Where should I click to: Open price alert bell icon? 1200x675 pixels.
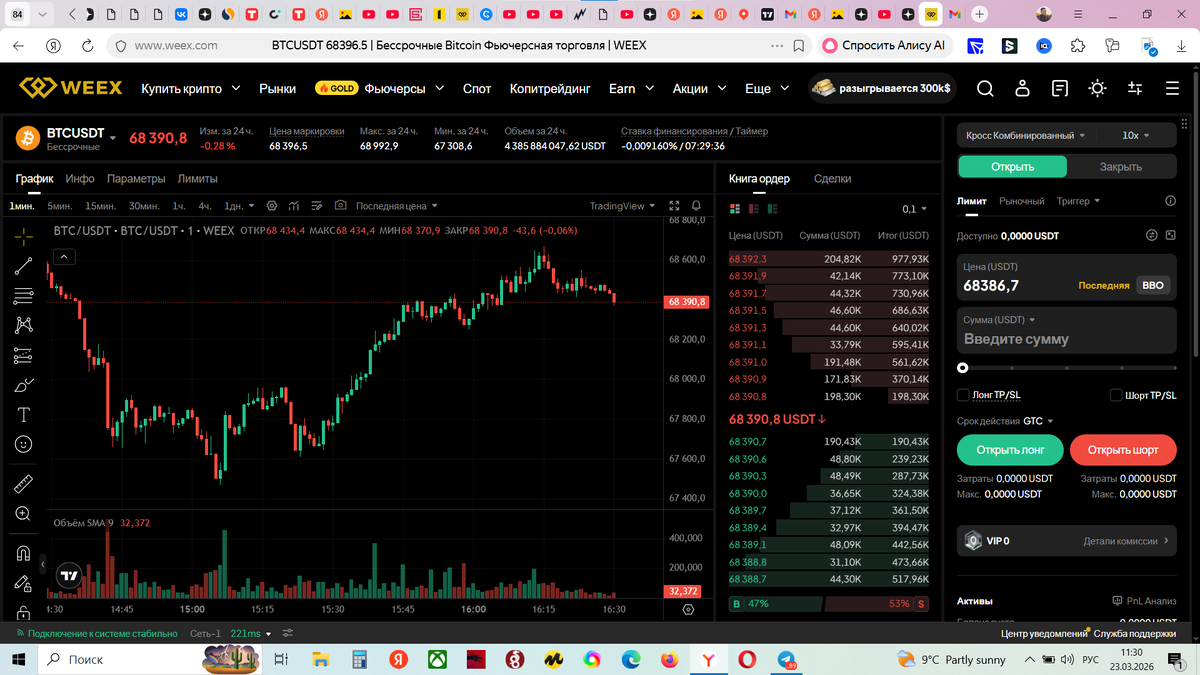(697, 206)
